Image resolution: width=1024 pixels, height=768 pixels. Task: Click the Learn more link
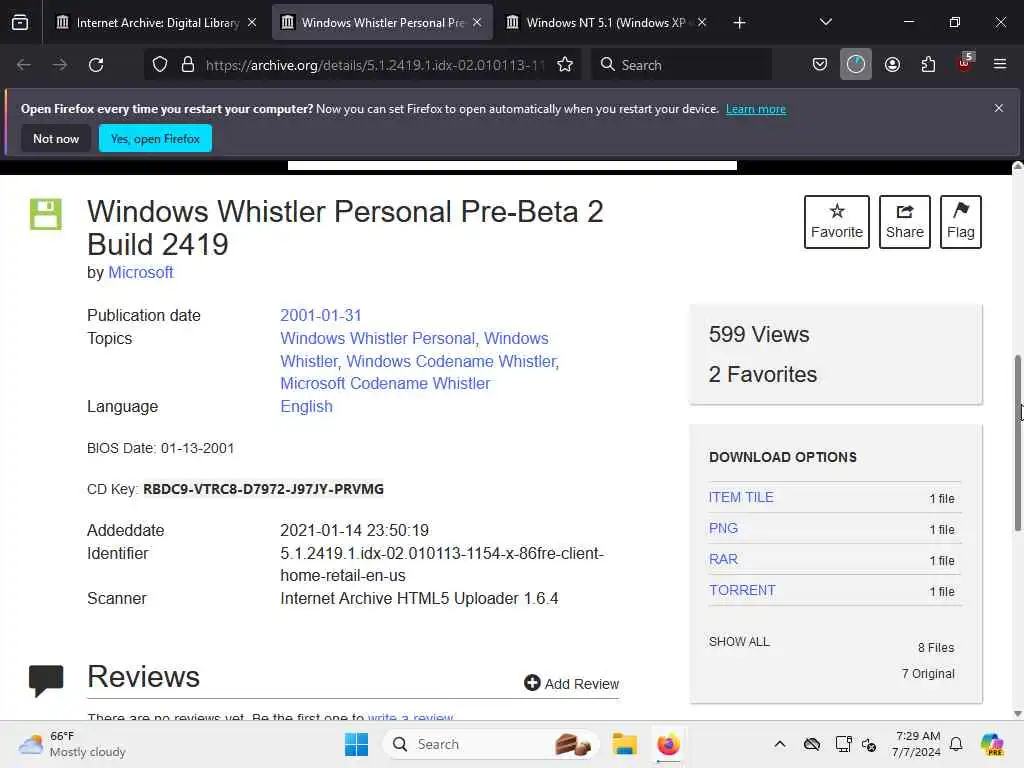pos(756,109)
